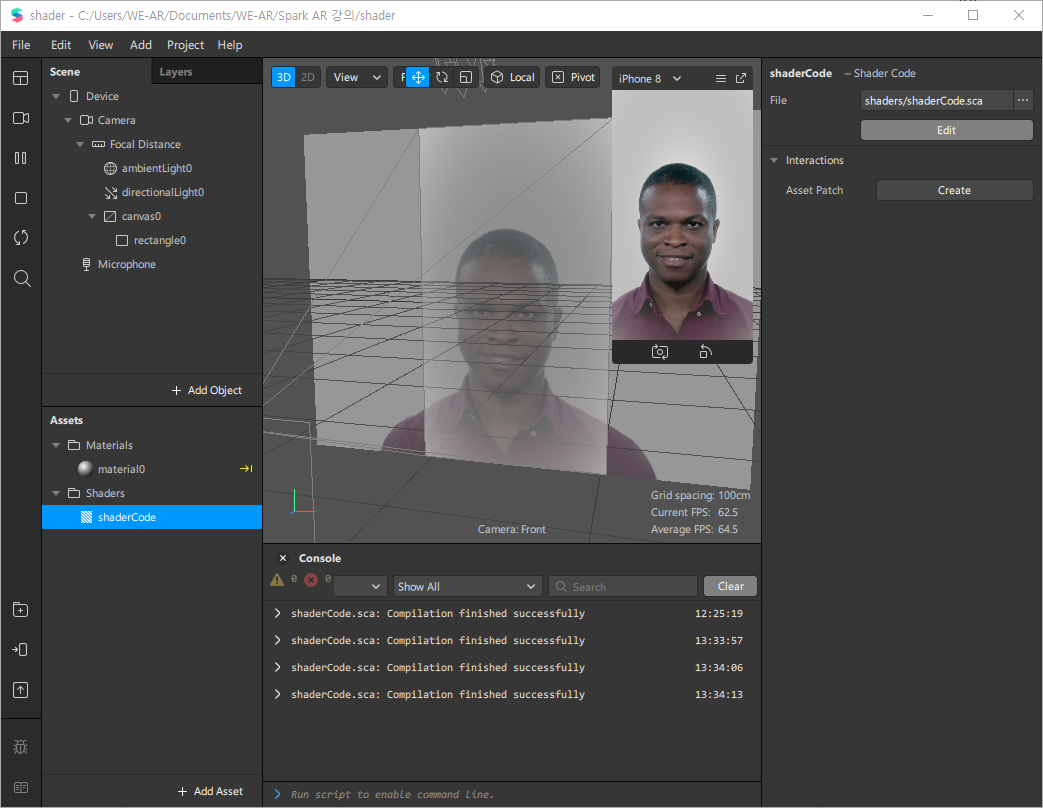Open the iPhone 8 device dropdown
Screen dimensions: 1043x808
point(650,78)
